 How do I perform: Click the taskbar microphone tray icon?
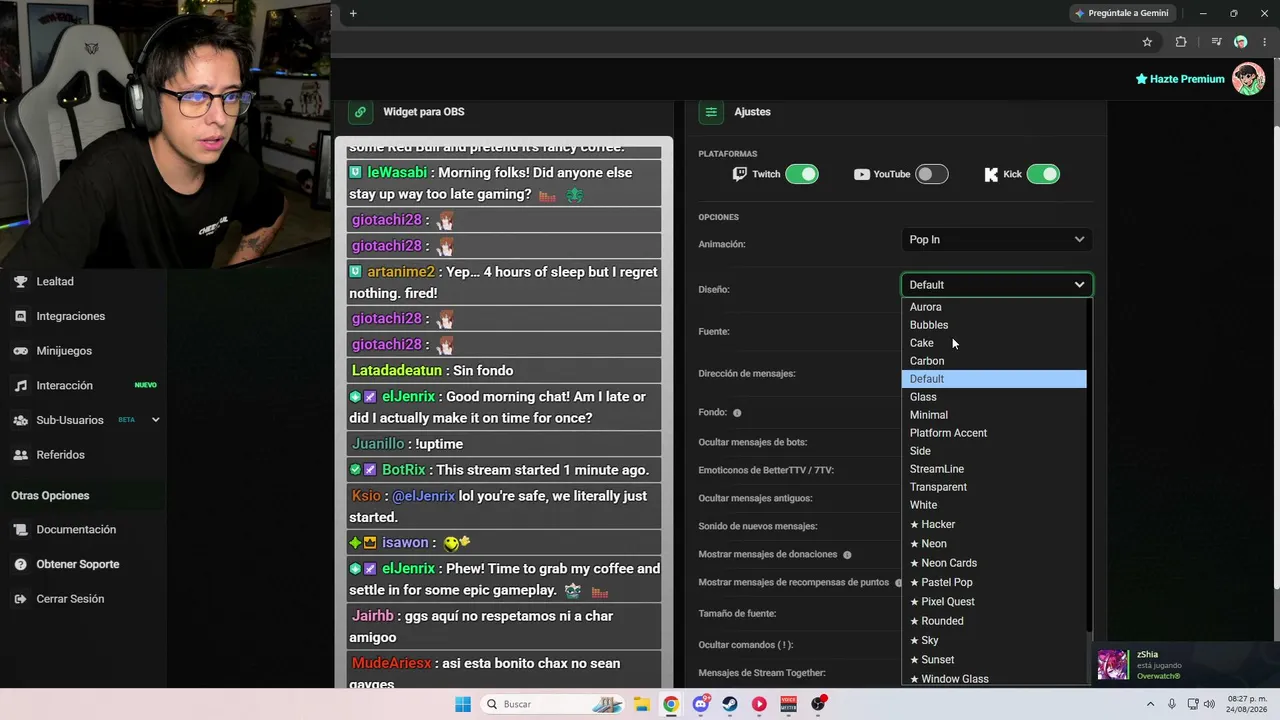pyautogui.click(x=1171, y=704)
